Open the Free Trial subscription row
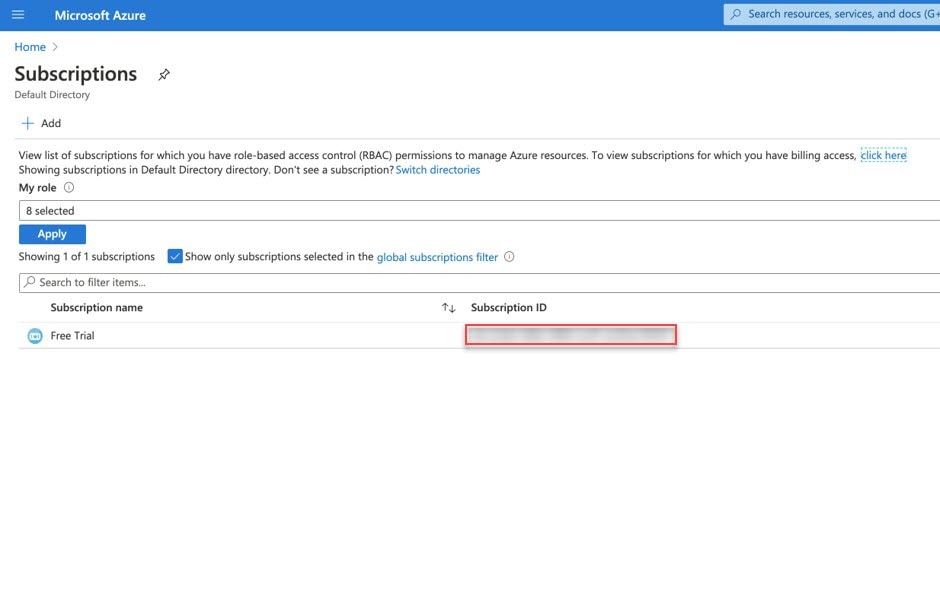The width and height of the screenshot is (940, 605). 479,336
